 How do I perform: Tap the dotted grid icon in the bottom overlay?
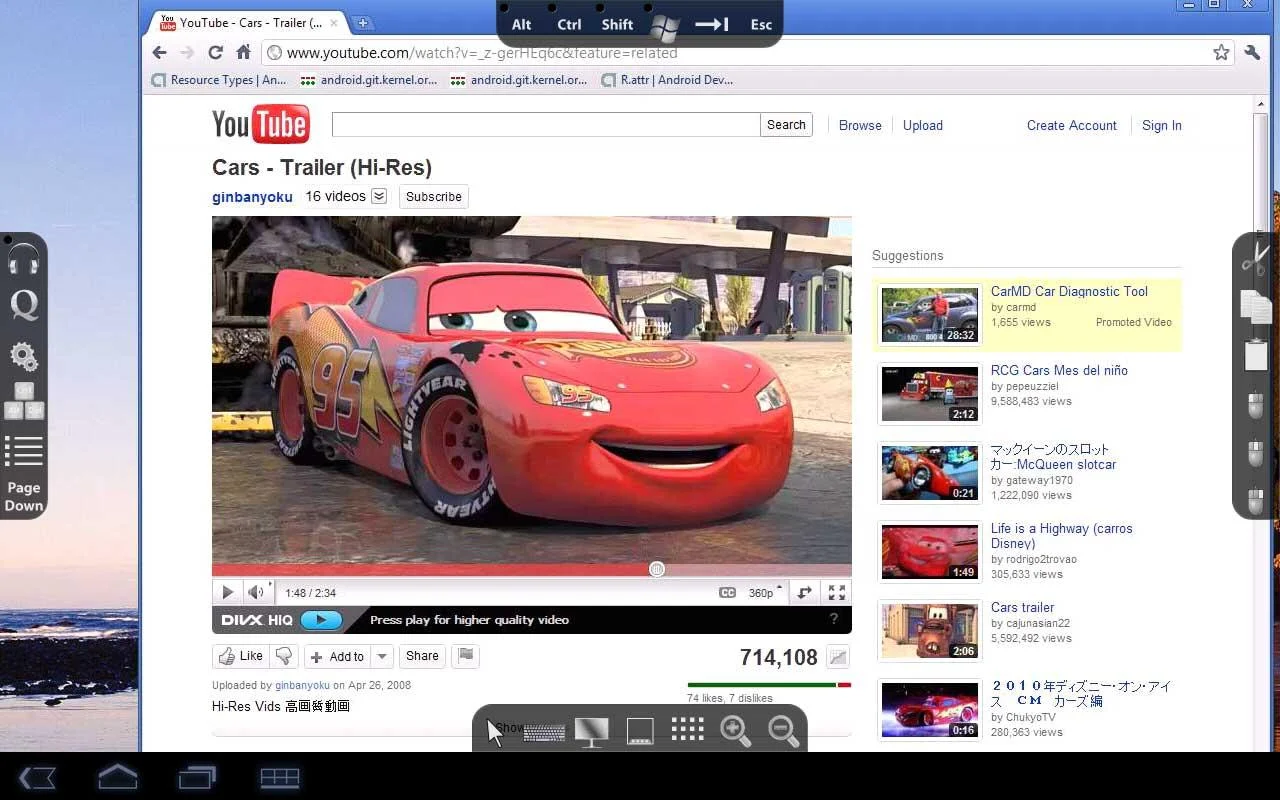[x=688, y=729]
